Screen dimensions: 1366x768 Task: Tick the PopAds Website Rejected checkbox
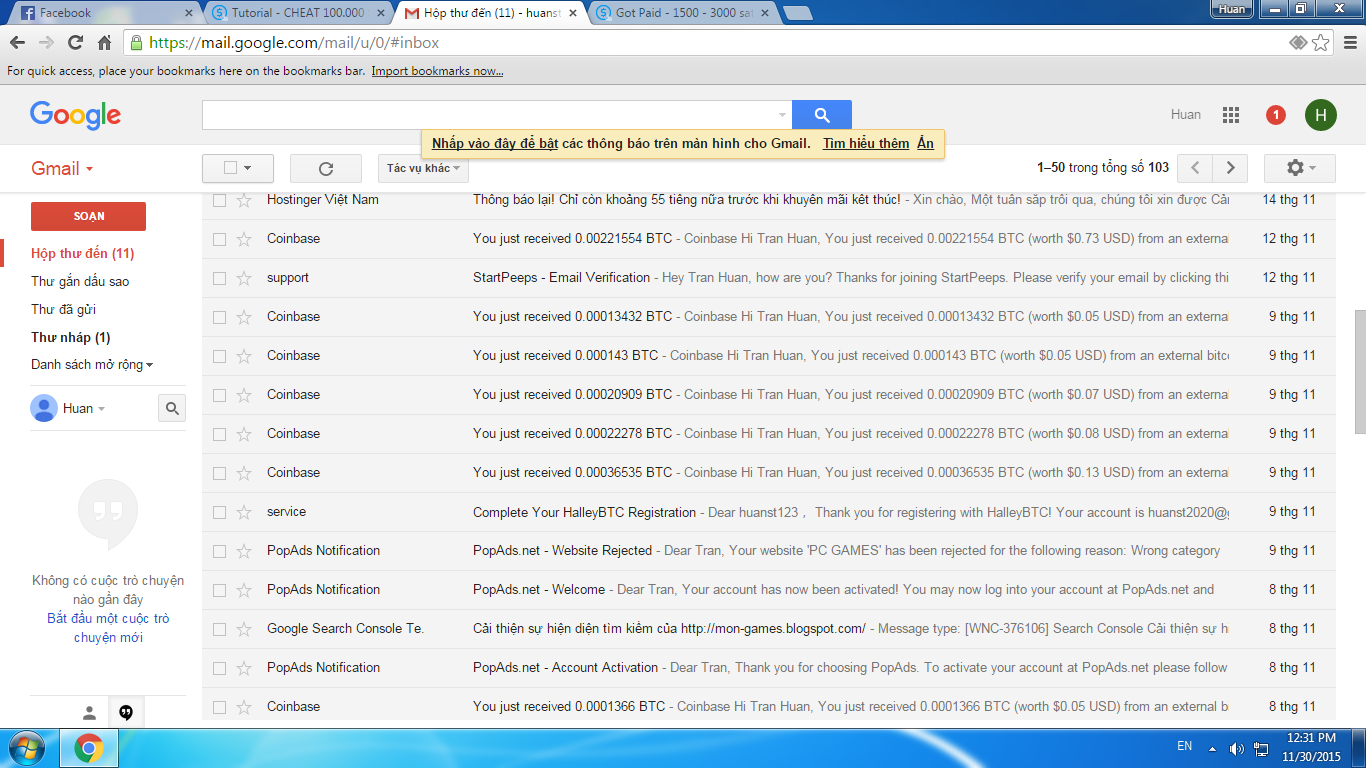[x=220, y=551]
